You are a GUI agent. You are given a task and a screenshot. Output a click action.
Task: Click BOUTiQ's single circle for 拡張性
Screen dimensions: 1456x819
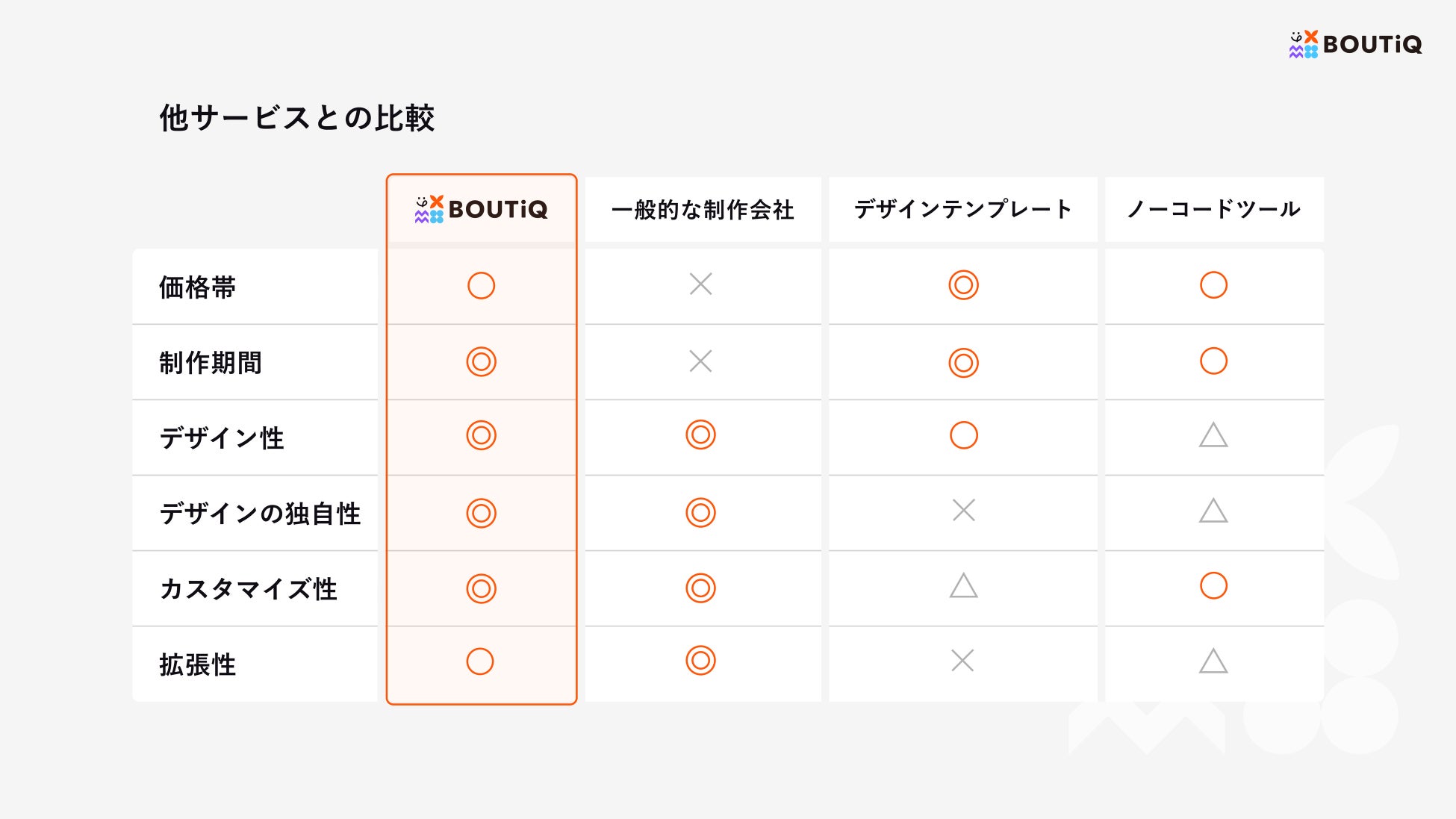tap(480, 661)
